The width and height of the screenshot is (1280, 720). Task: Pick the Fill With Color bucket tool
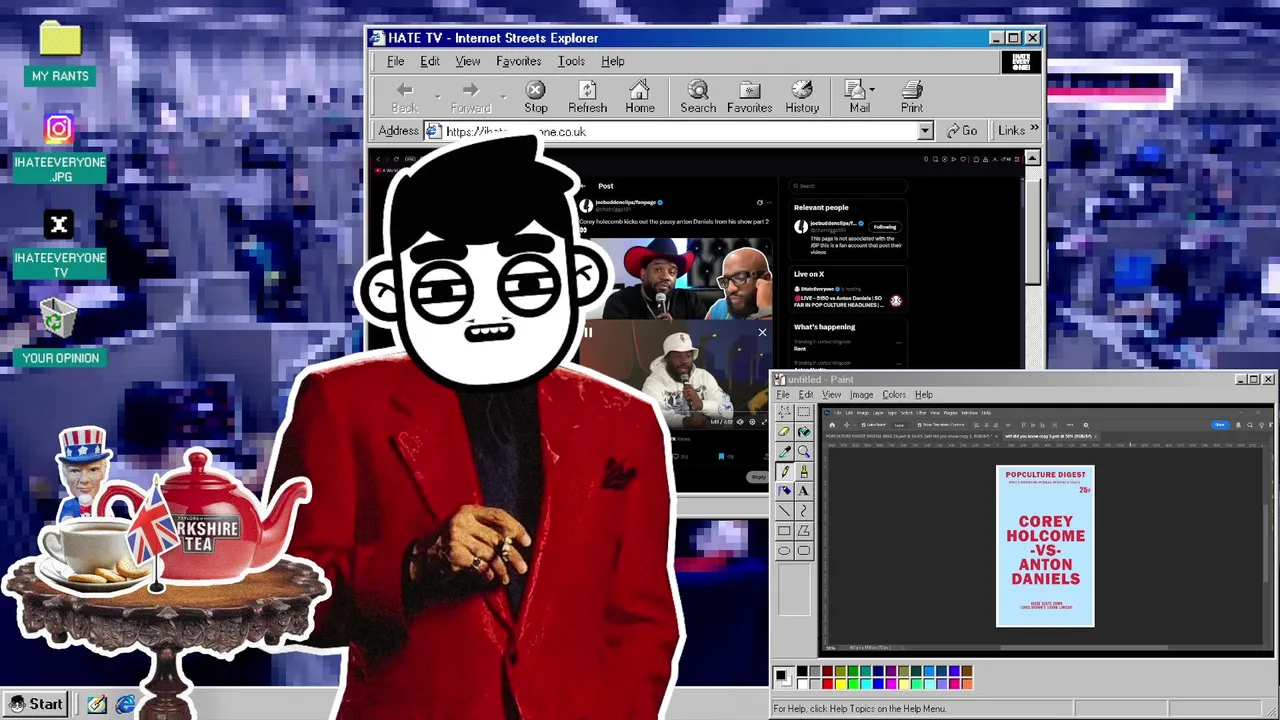804,431
